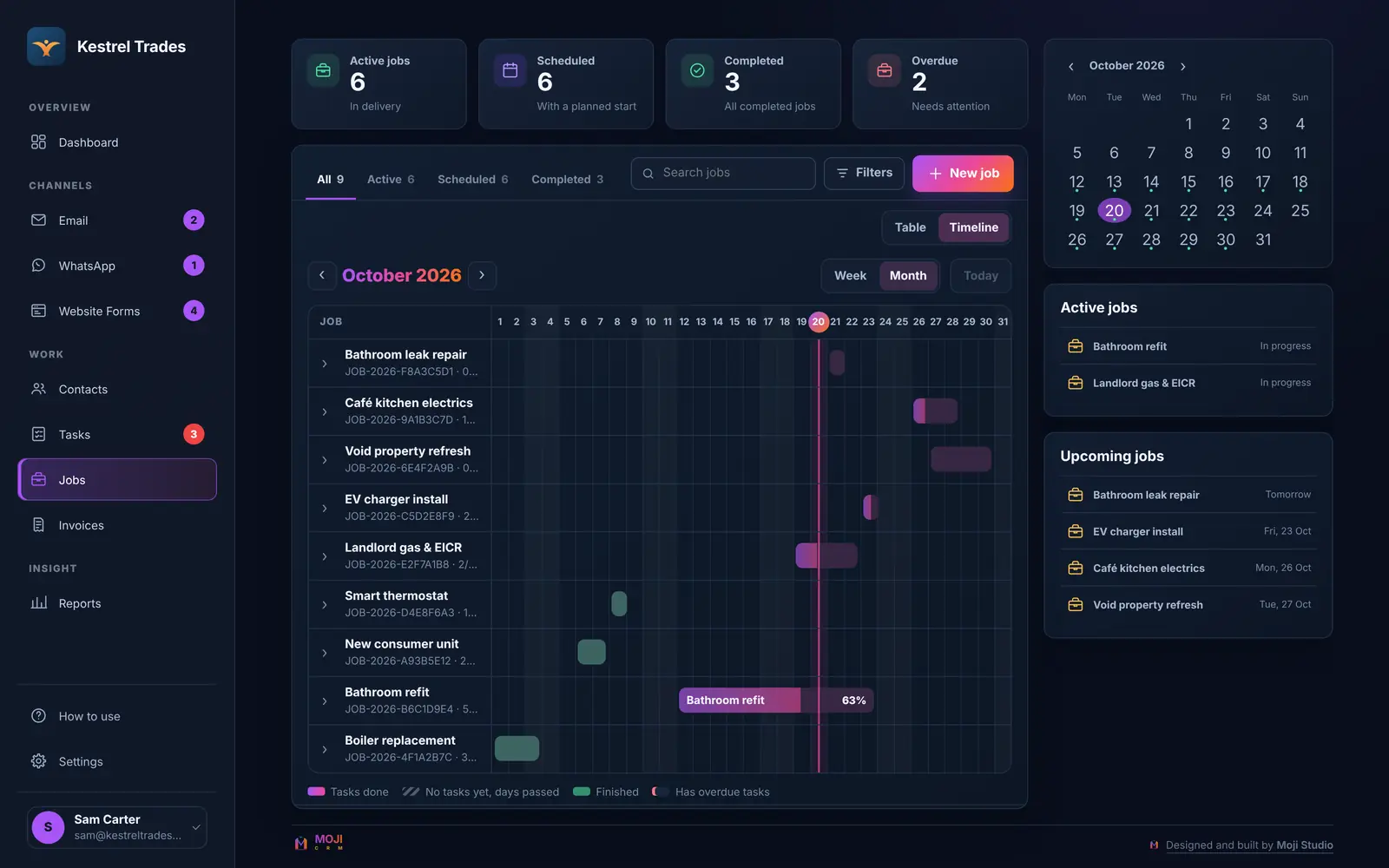1389x868 pixels.
Task: Go to previous month in timeline
Action: click(322, 275)
